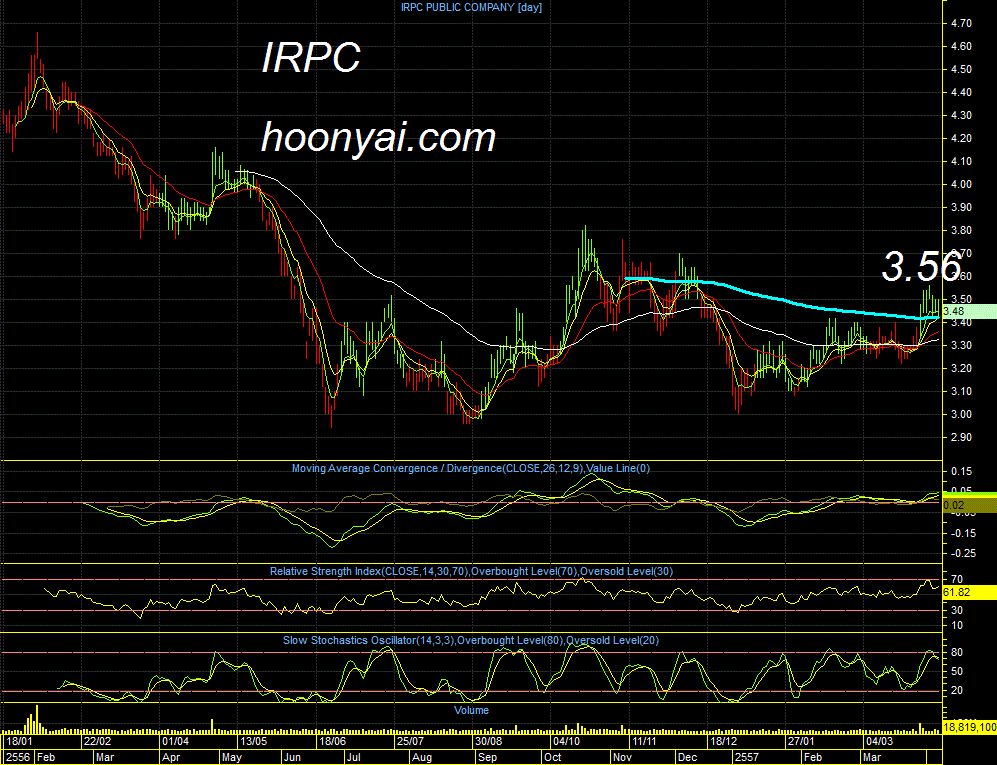Click the 04/10 date label

pyautogui.click(x=566, y=741)
